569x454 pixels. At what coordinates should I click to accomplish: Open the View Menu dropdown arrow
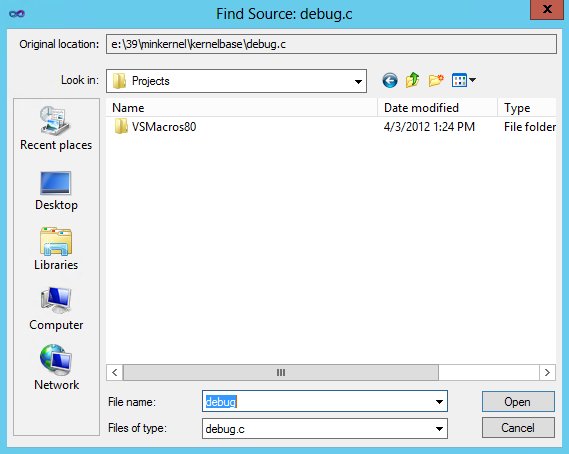pos(472,80)
